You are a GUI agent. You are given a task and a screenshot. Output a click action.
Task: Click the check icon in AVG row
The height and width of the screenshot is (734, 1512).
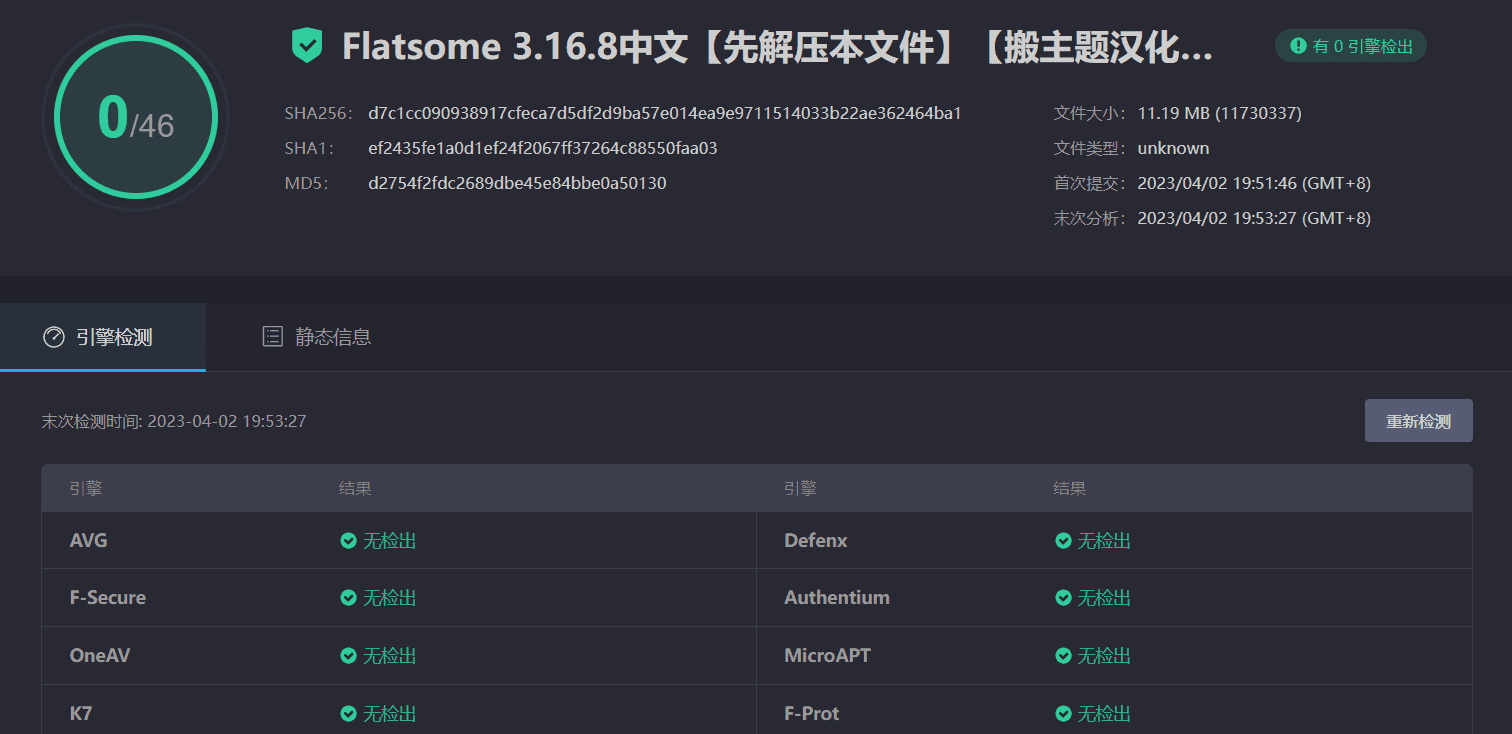coord(348,541)
